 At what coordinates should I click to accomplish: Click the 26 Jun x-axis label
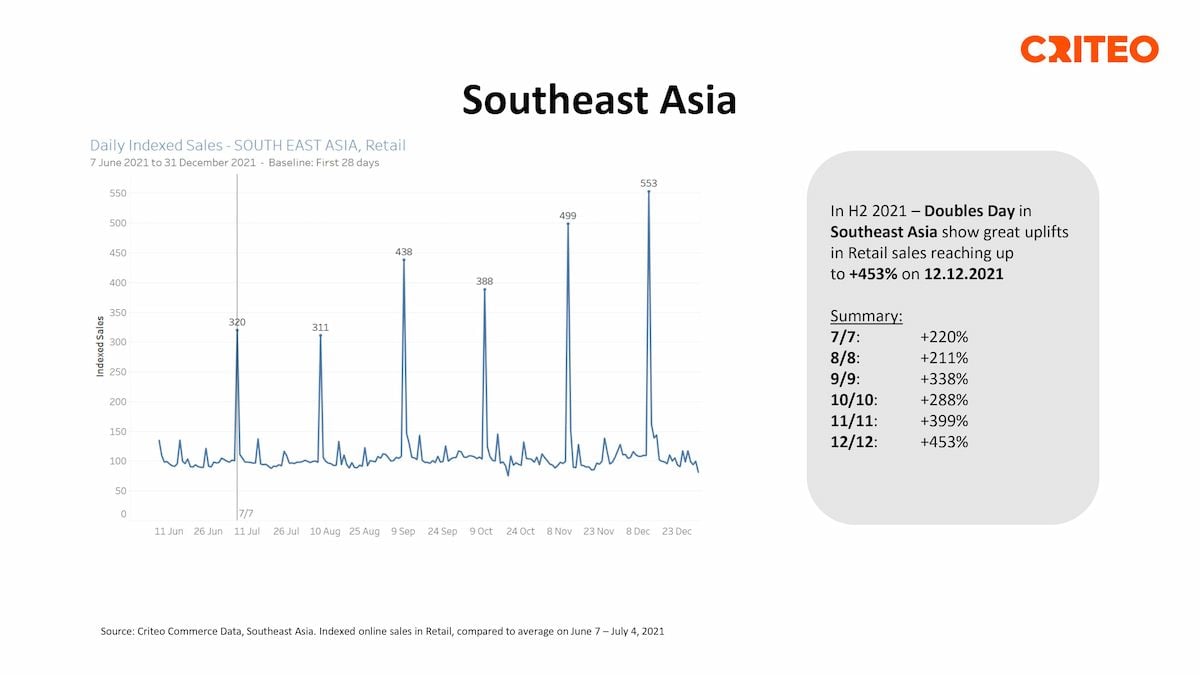[x=208, y=532]
